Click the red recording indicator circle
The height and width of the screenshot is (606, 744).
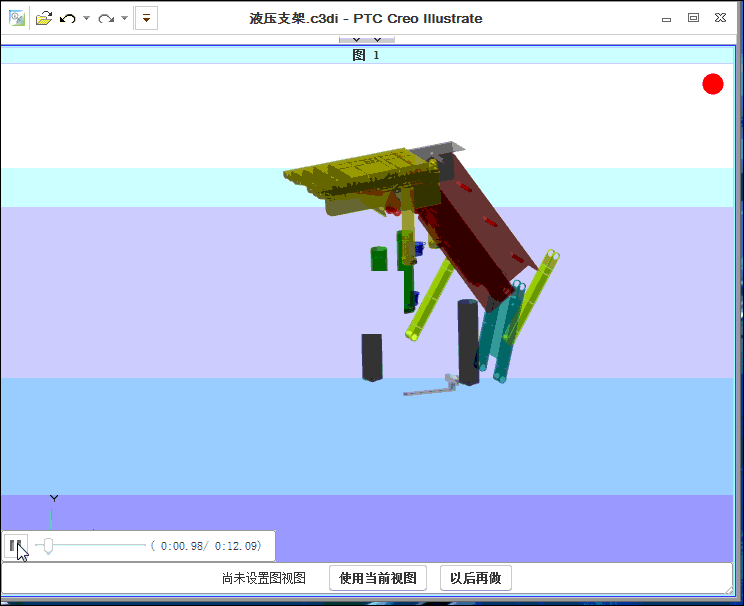[x=713, y=84]
